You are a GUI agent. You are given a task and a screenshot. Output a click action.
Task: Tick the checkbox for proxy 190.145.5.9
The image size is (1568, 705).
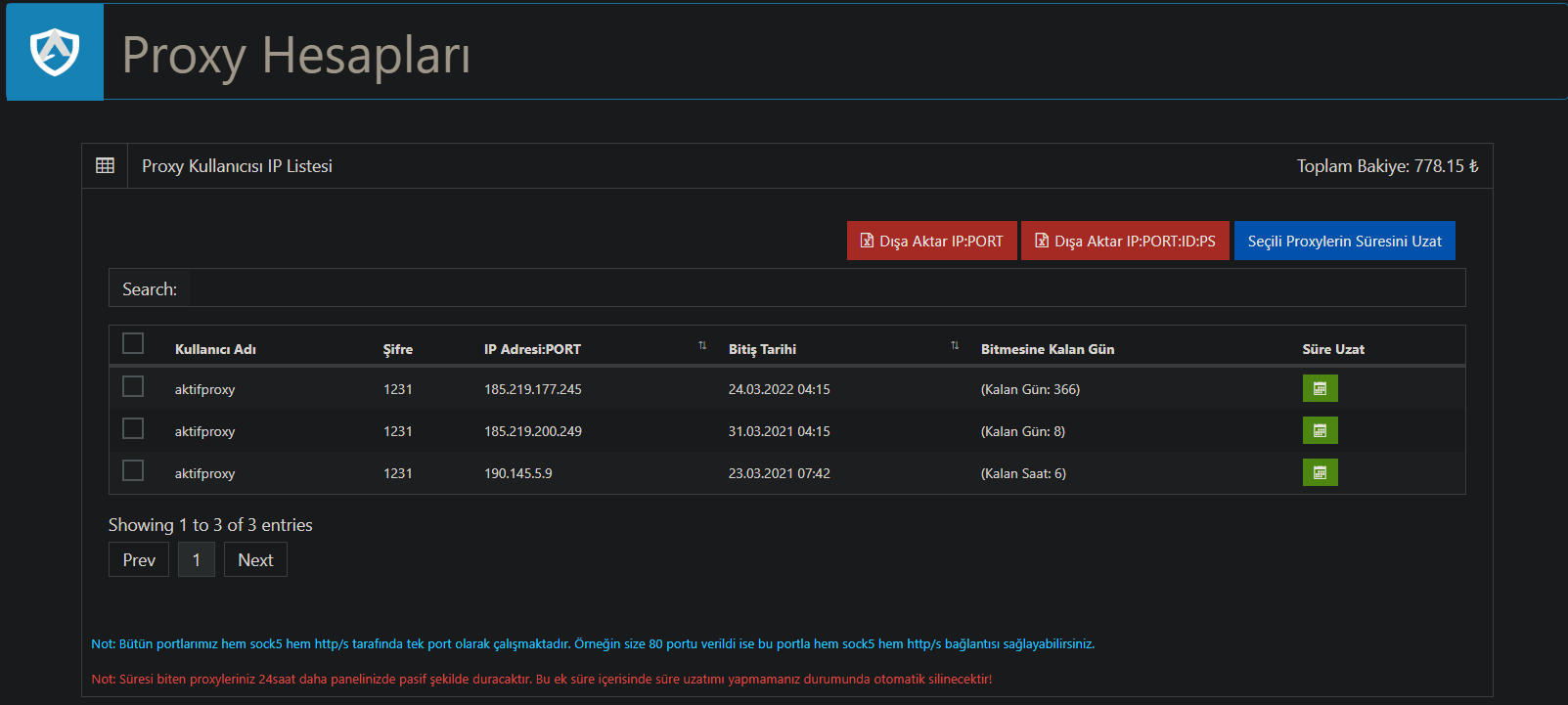(133, 471)
